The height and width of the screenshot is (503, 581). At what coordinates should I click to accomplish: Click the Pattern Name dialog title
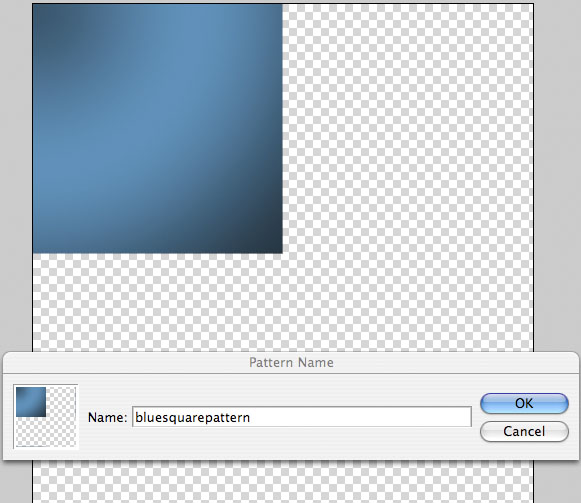291,362
